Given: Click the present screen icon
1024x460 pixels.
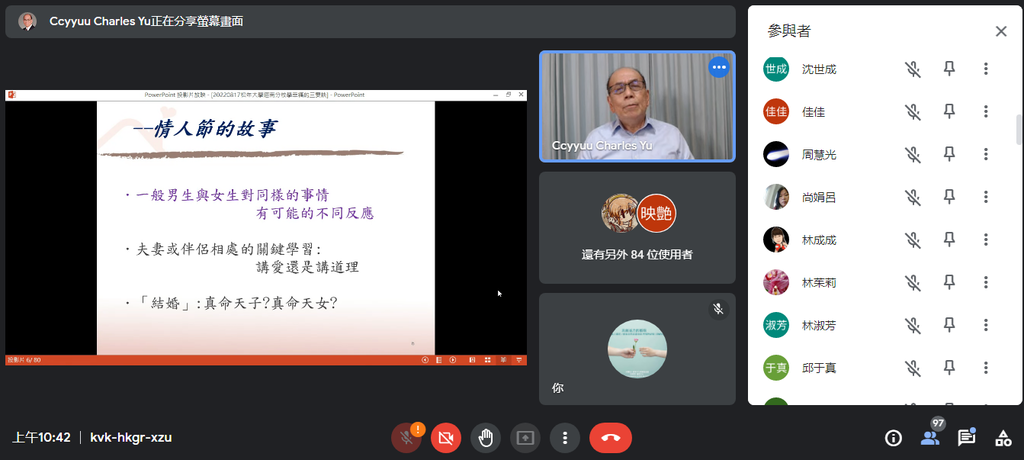Looking at the screenshot, I should [x=526, y=438].
